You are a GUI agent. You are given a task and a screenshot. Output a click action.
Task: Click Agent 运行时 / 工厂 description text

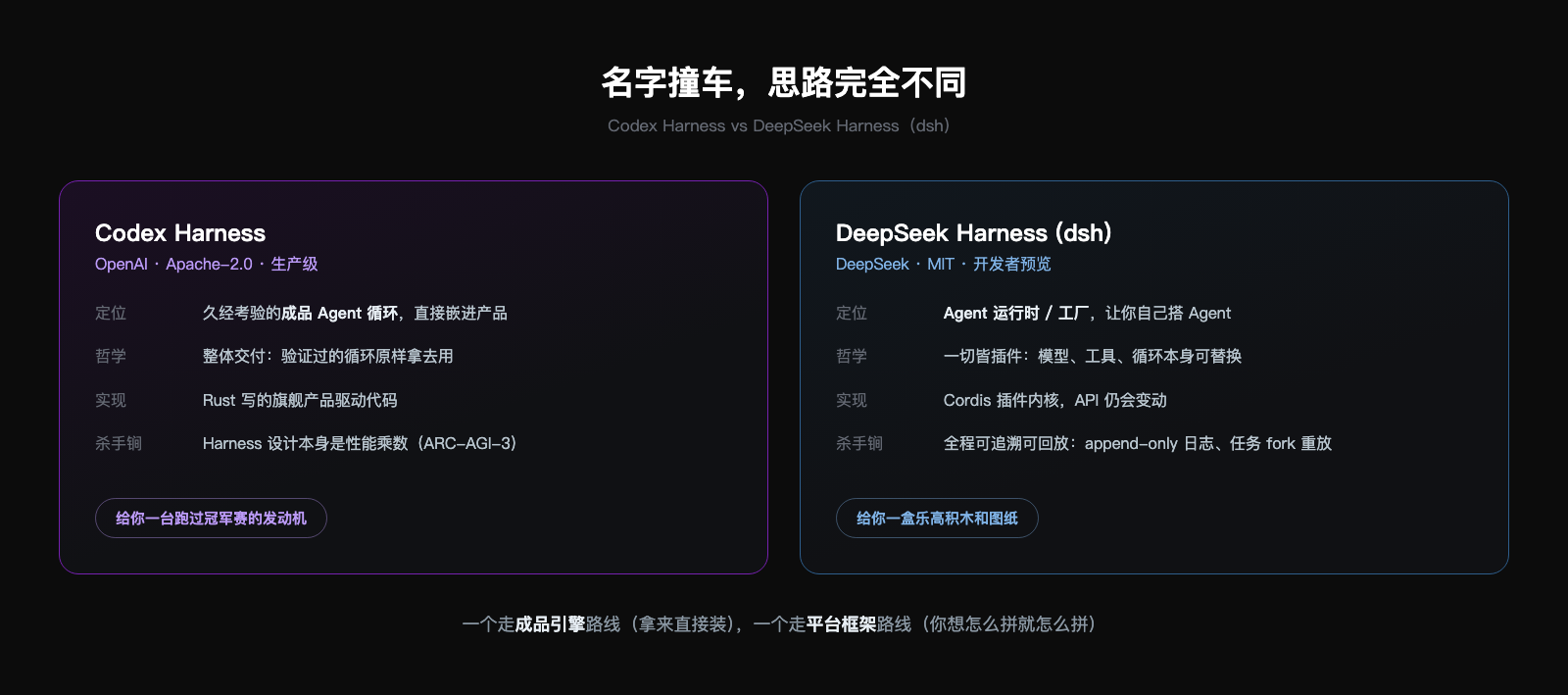1087,313
